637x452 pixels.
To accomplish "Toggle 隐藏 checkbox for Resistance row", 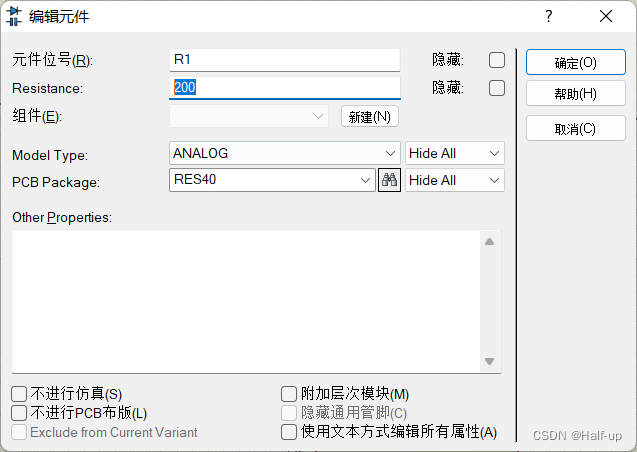I will (x=497, y=88).
